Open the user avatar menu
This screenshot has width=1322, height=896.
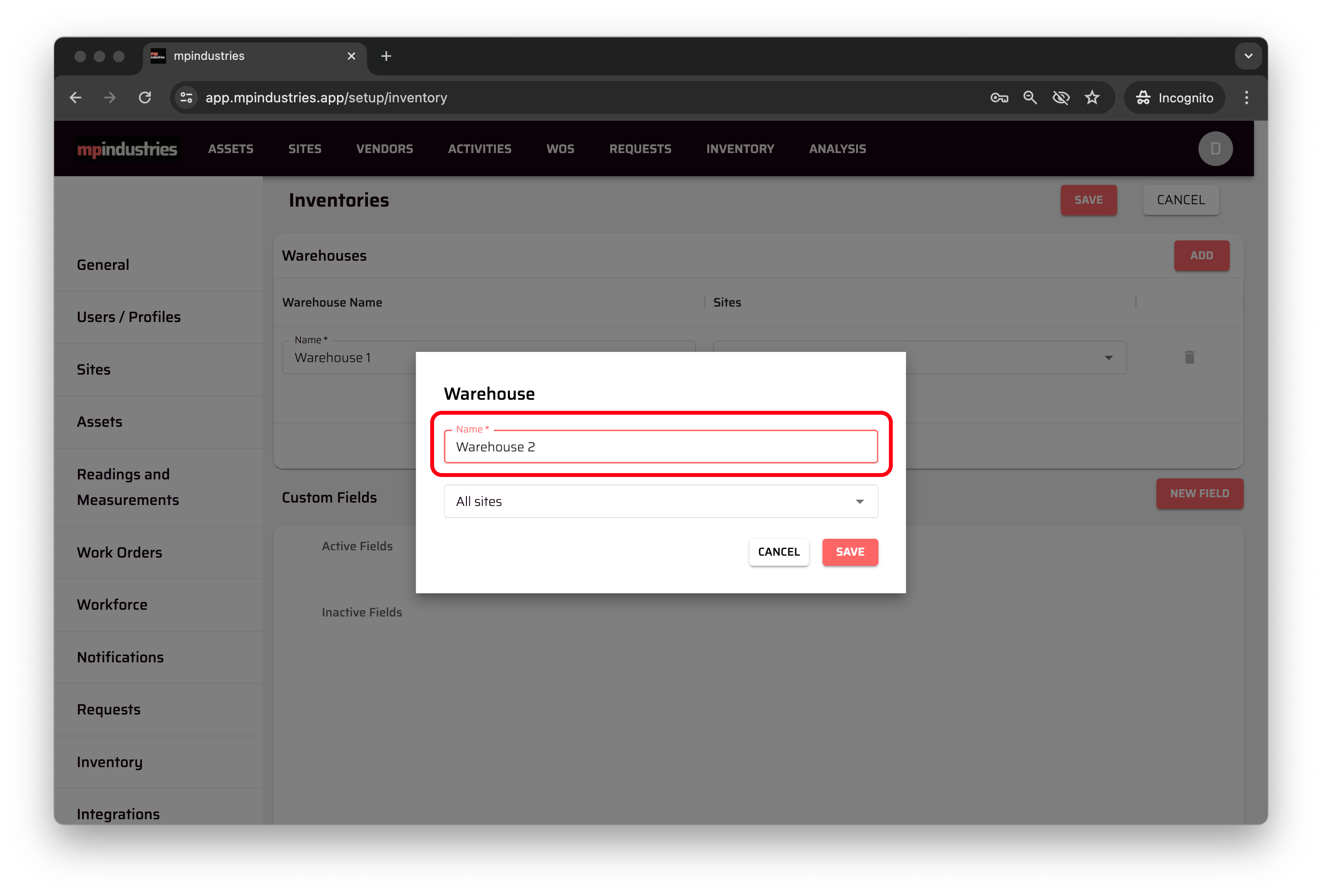point(1215,149)
